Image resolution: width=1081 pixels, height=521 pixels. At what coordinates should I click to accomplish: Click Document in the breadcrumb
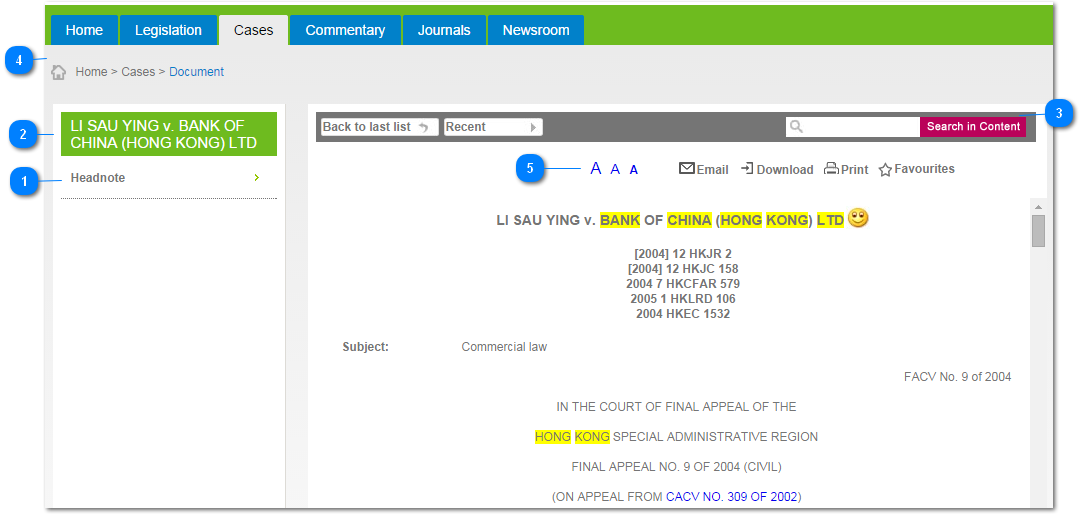tap(196, 72)
